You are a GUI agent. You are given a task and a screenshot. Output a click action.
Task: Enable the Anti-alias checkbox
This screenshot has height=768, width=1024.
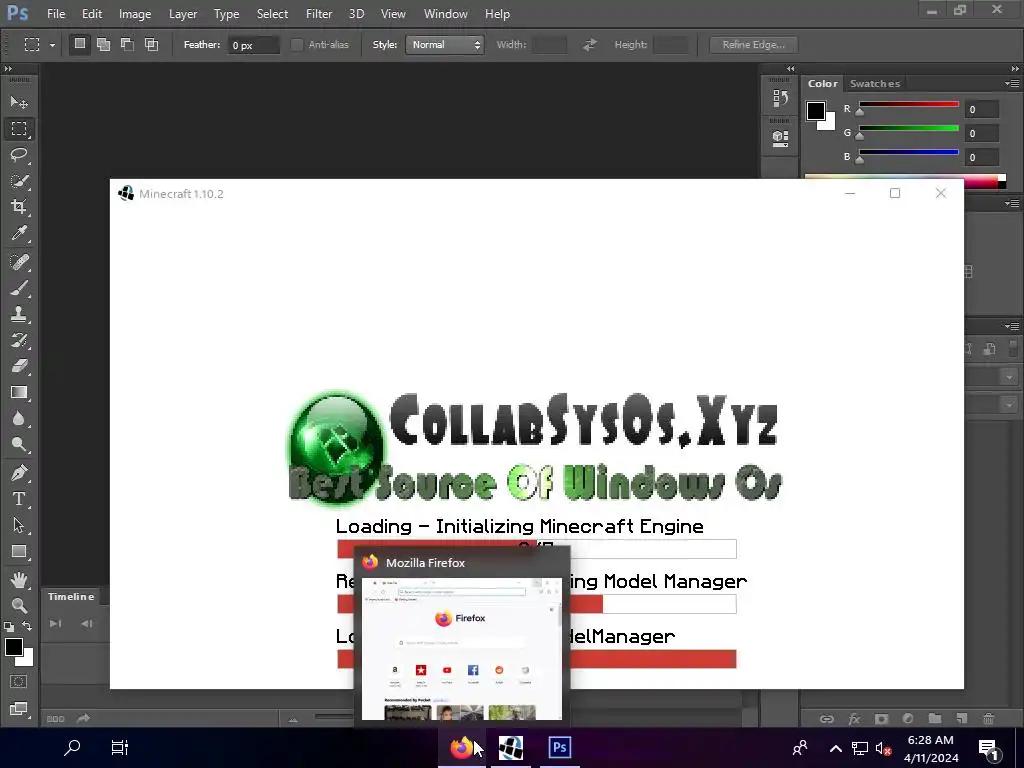coord(296,44)
